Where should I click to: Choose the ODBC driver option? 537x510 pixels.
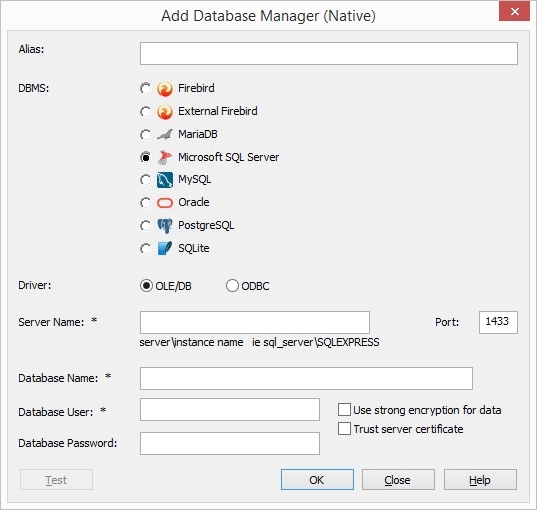click(x=232, y=285)
